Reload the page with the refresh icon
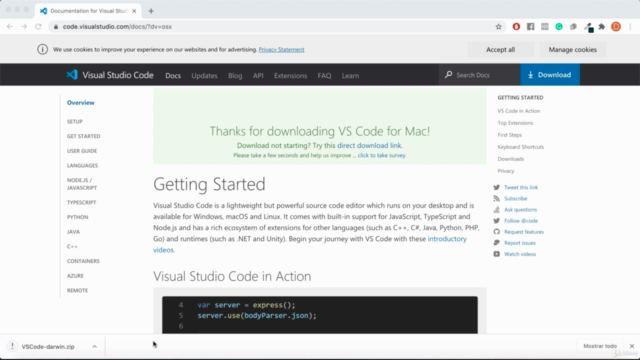The width and height of the screenshot is (640, 360). coord(38,27)
